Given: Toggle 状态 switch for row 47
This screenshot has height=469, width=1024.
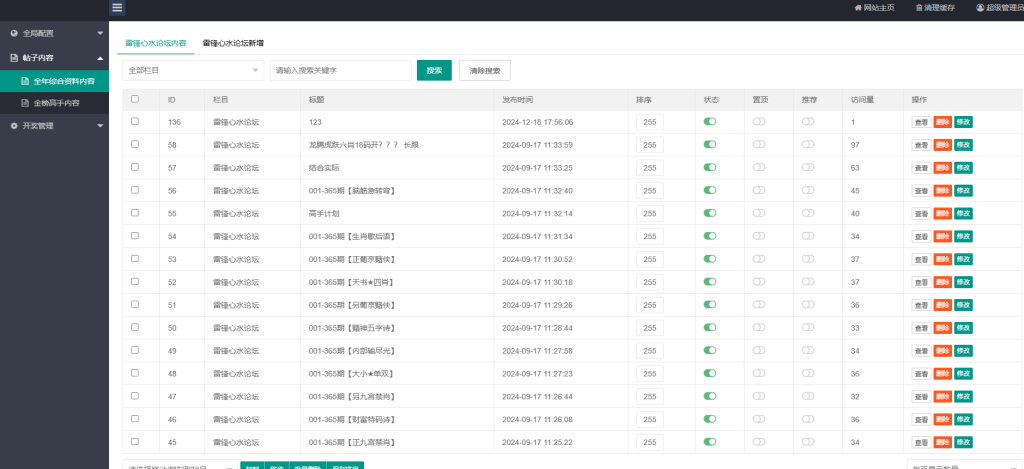Looking at the screenshot, I should coord(710,396).
